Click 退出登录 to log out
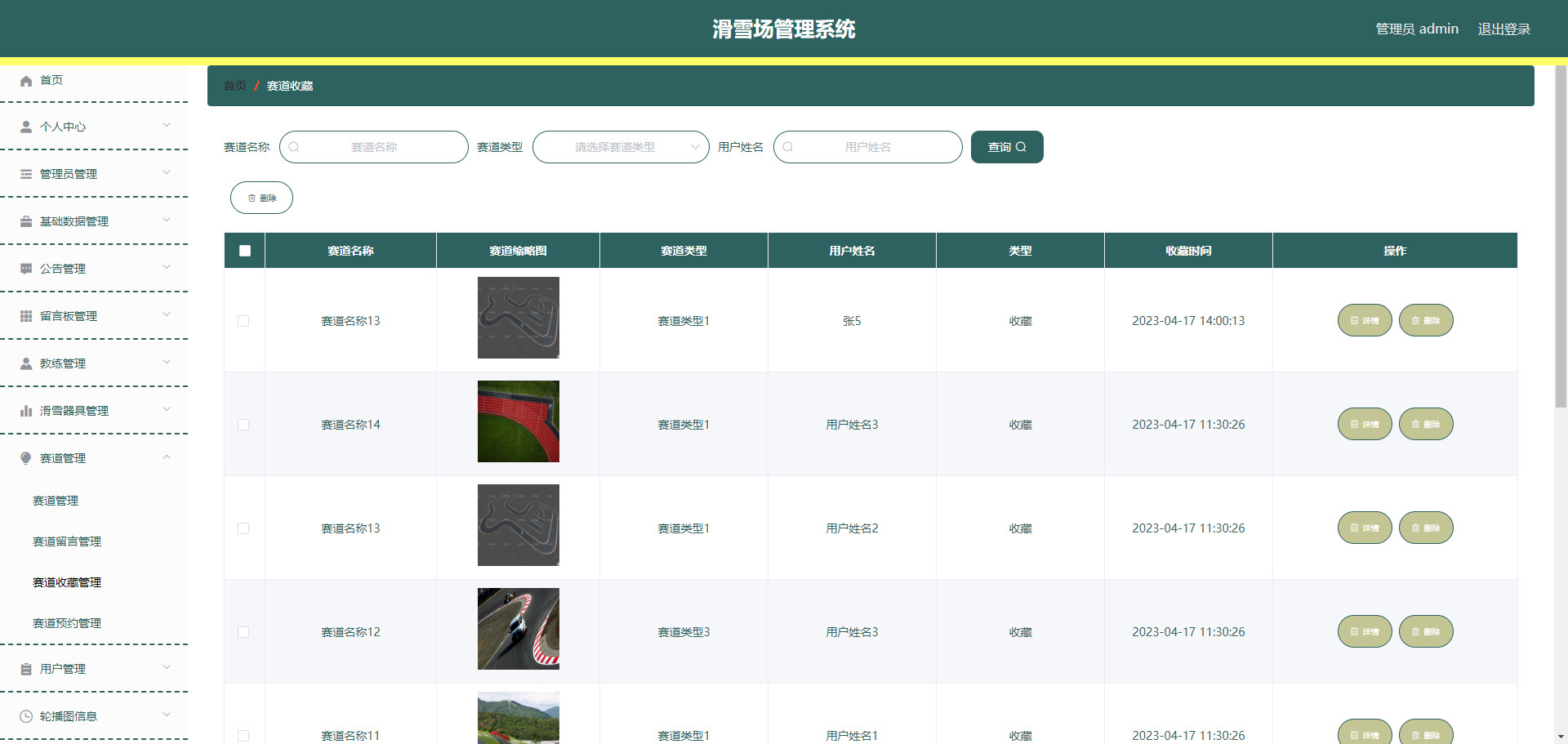The image size is (1568, 744). pyautogui.click(x=1503, y=29)
